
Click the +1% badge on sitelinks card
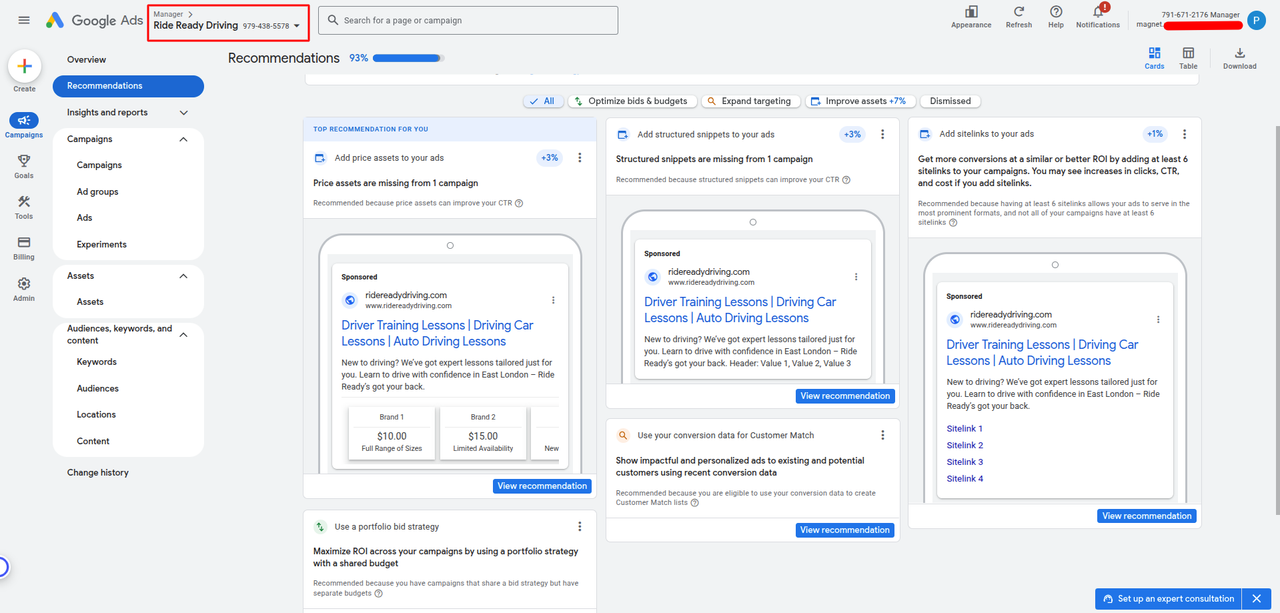1155,134
